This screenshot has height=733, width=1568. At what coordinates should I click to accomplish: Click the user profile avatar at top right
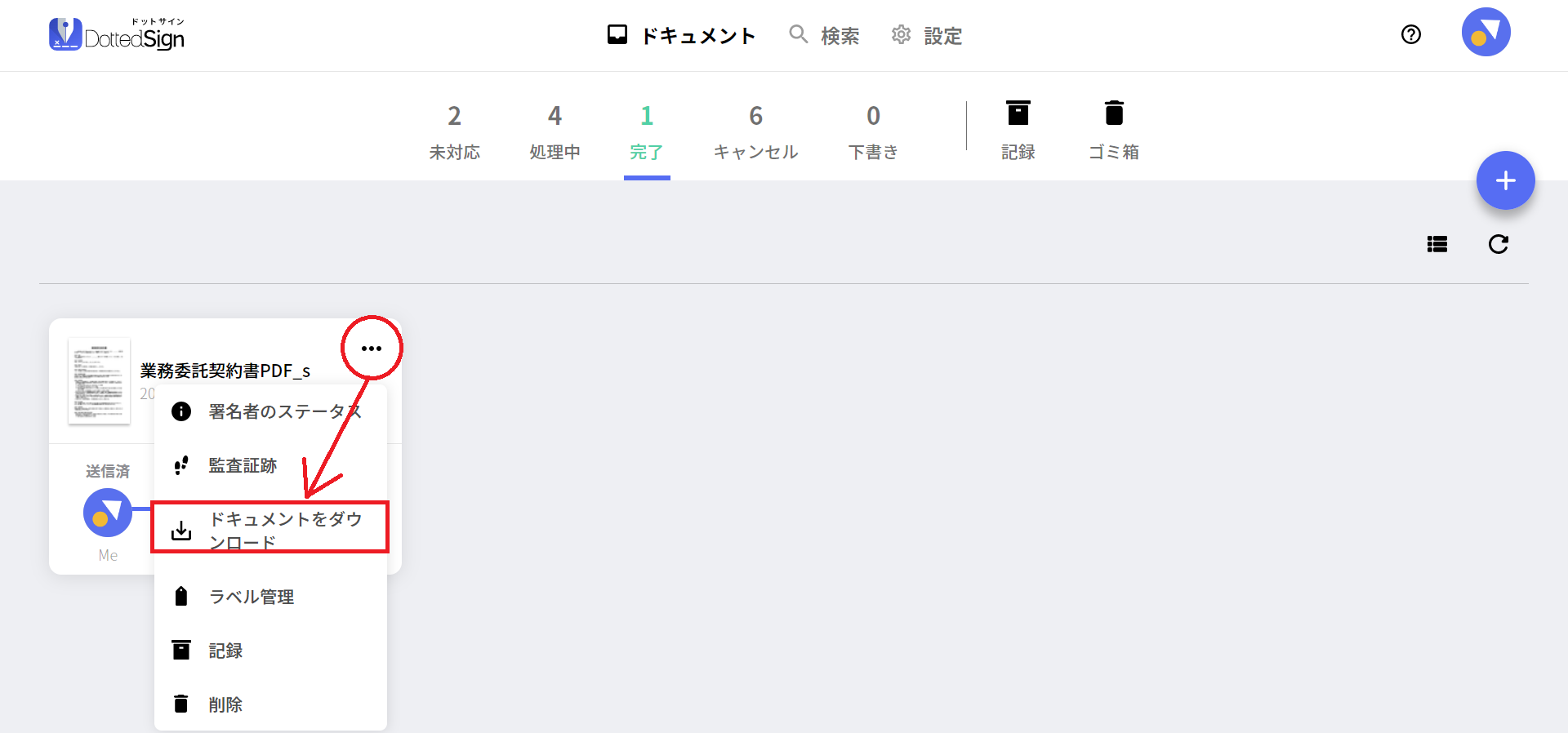pyautogui.click(x=1486, y=32)
